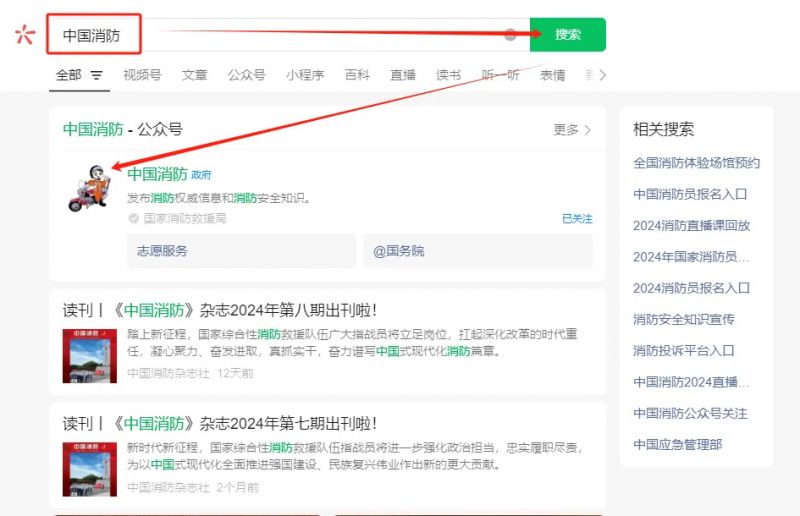Image resolution: width=800 pixels, height=516 pixels.
Task: Open the 志愿服务 menu button
Action: (x=241, y=251)
